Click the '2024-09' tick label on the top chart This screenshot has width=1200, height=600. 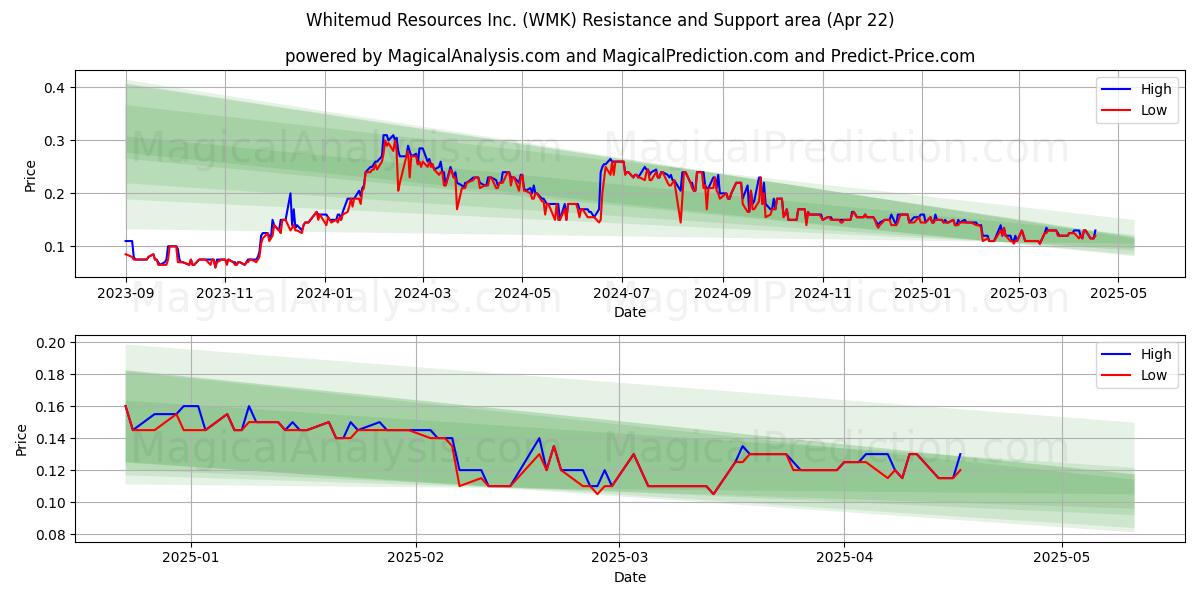(723, 294)
